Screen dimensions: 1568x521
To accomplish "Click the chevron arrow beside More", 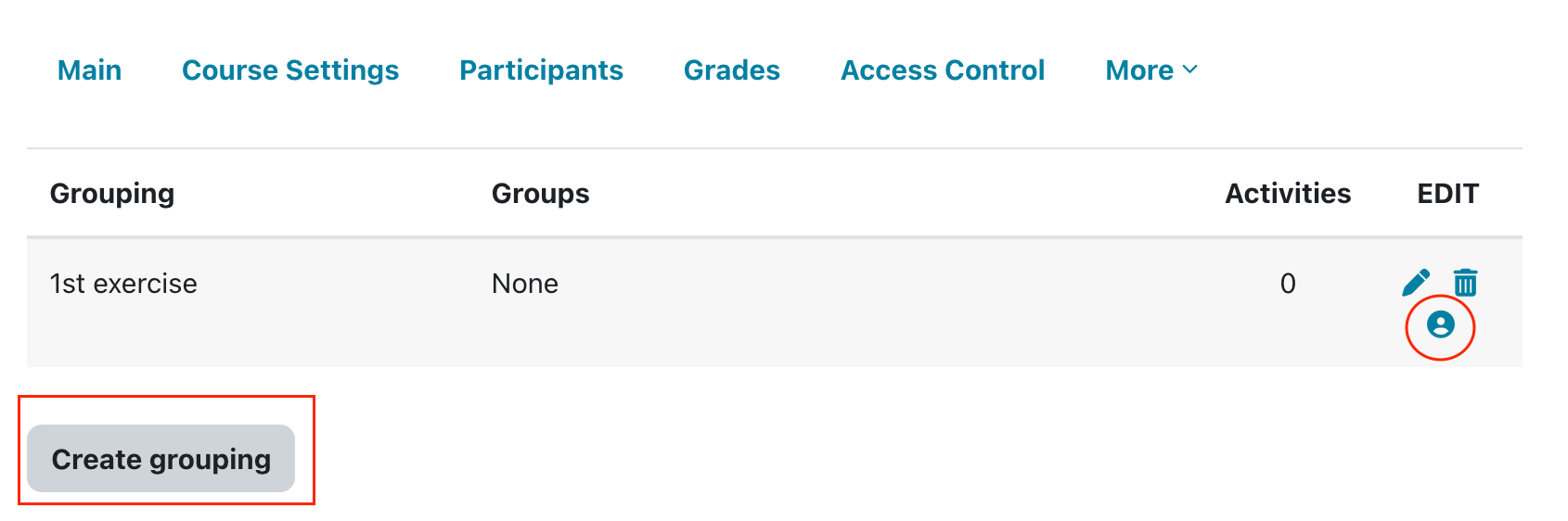I will pos(1190,70).
